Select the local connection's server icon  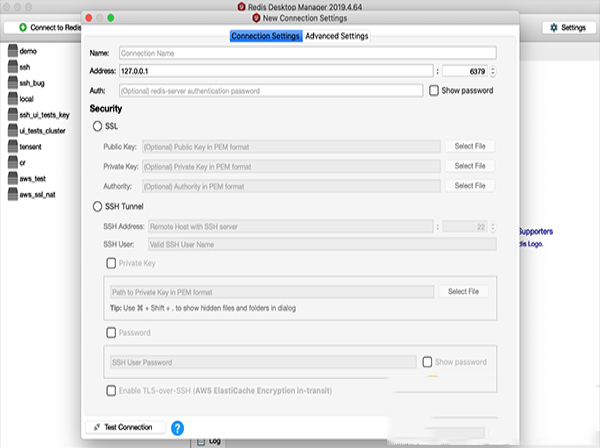11,99
